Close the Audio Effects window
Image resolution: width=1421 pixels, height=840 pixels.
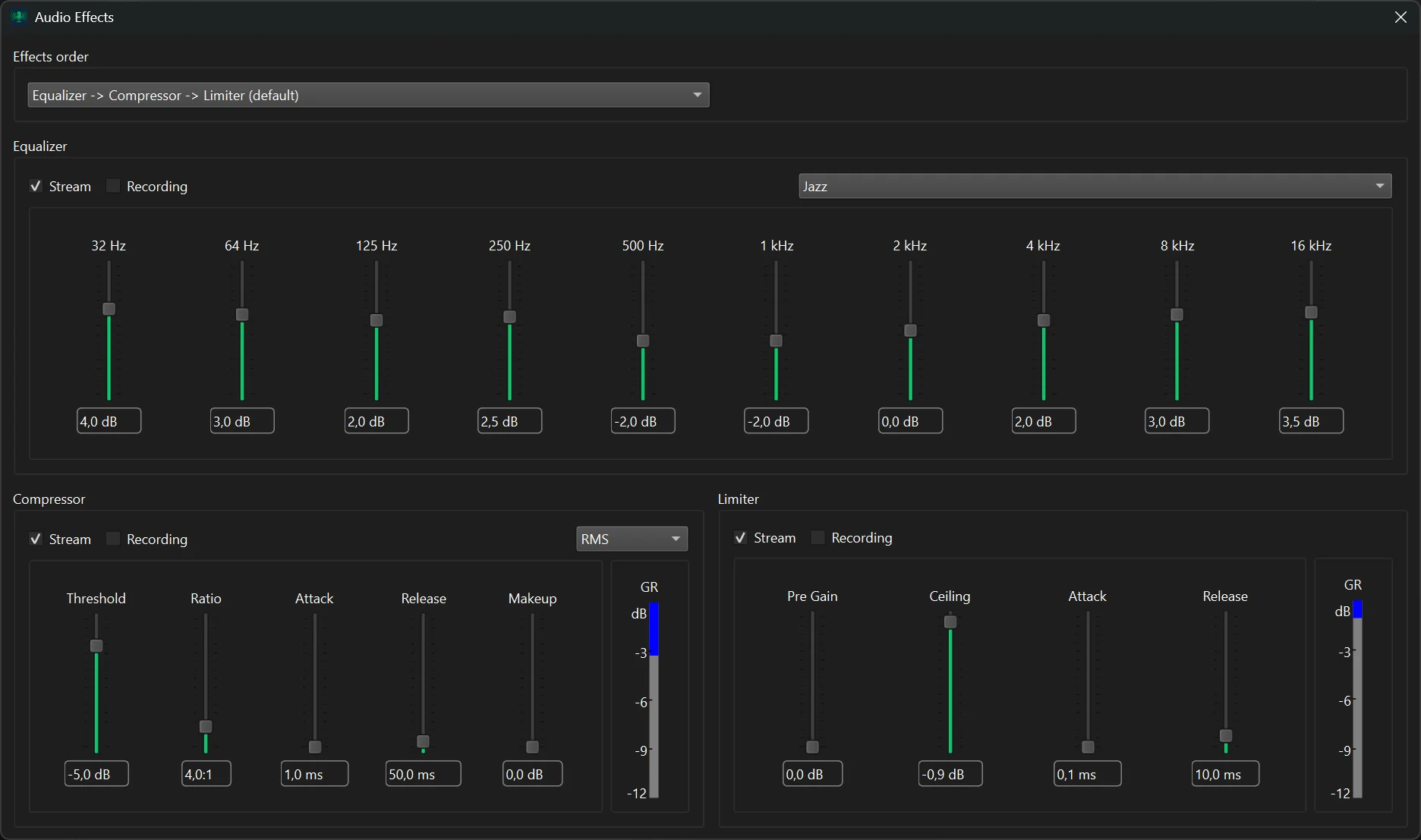[1401, 17]
